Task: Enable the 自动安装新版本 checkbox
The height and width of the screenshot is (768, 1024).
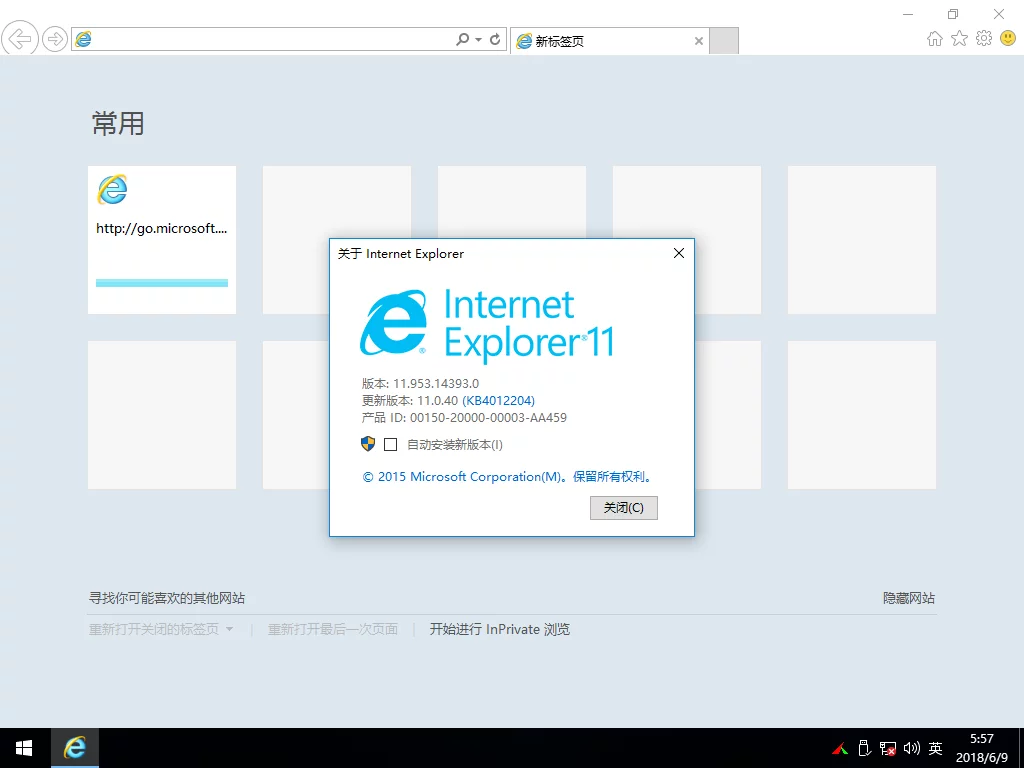Action: 391,445
